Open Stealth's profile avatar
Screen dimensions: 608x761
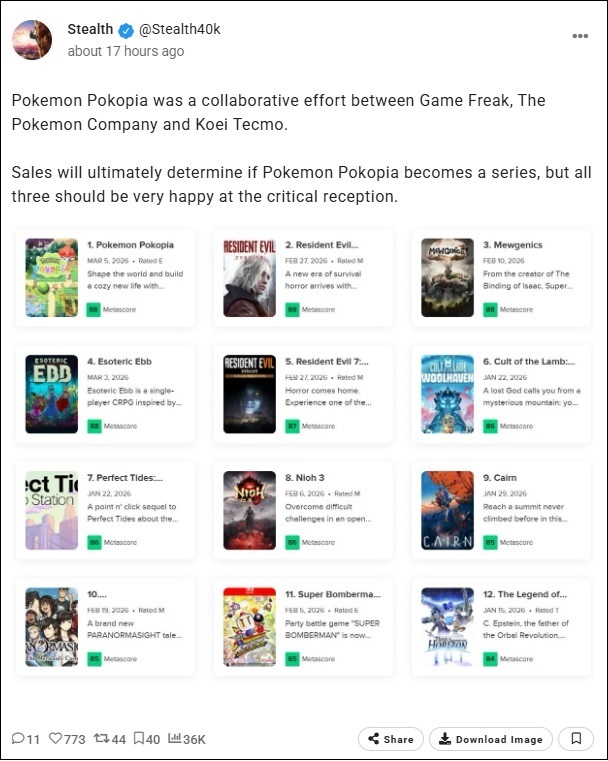32,40
